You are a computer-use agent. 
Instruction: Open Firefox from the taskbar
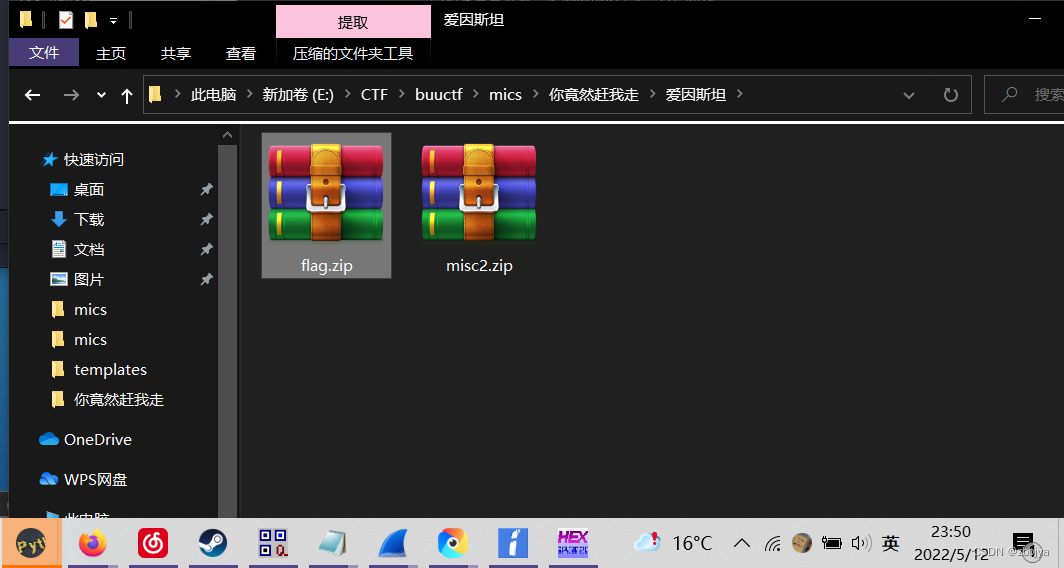coord(93,543)
